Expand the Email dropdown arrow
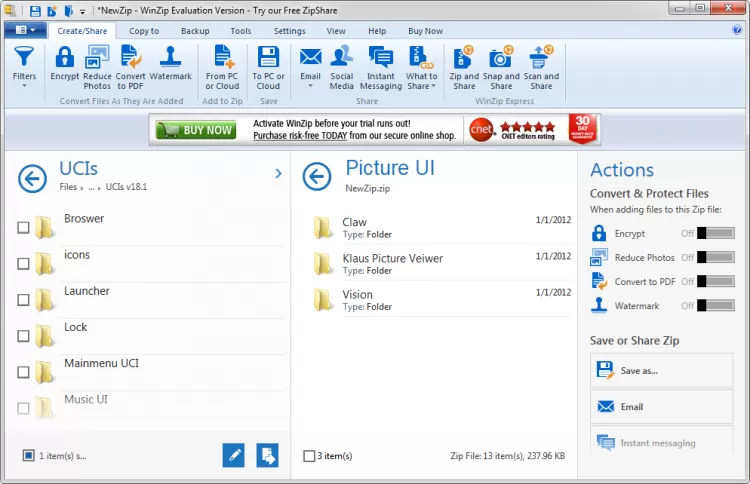Image resolution: width=750 pixels, height=484 pixels. point(310,86)
